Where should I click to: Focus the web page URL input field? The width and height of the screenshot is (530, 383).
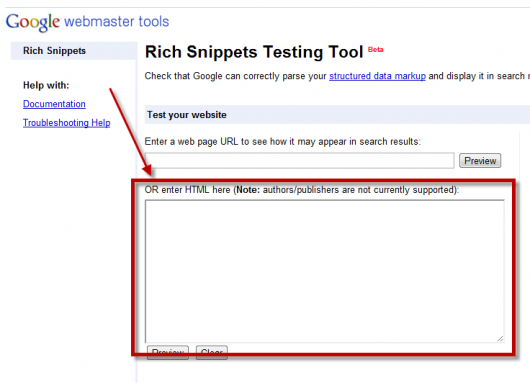299,161
